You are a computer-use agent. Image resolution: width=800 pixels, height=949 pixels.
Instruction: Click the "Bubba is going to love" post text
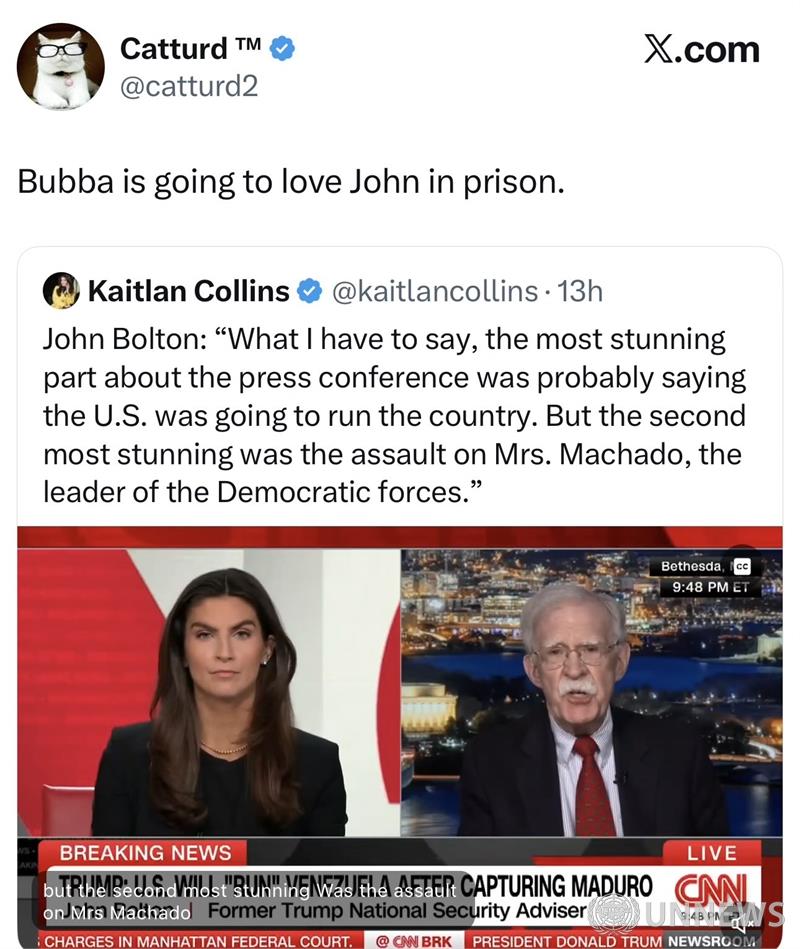[291, 183]
